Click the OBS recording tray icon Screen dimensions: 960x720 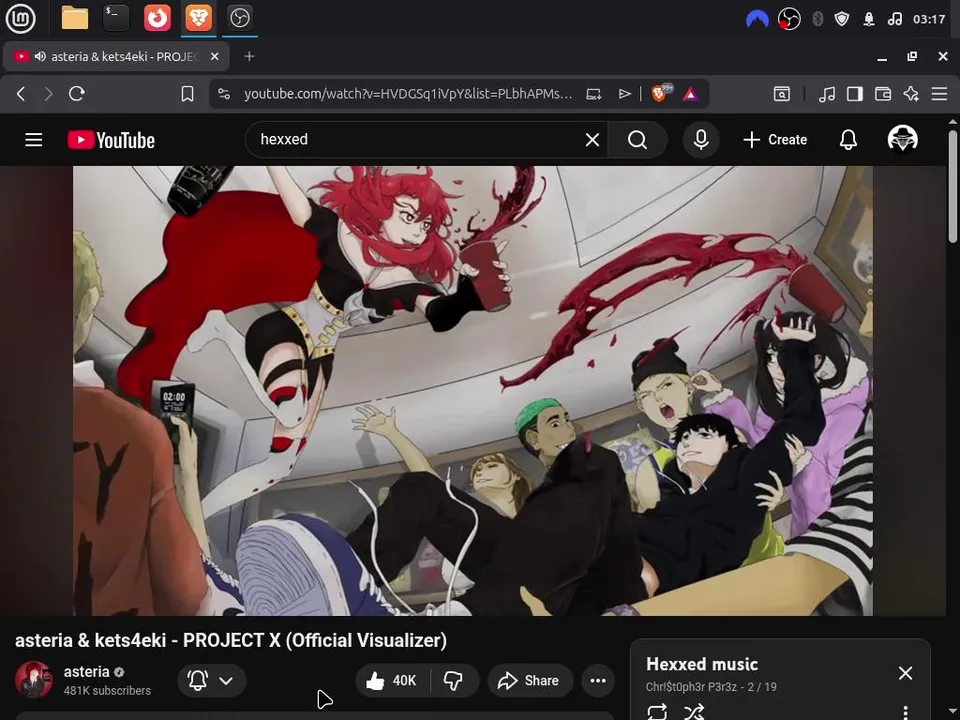[x=789, y=19]
